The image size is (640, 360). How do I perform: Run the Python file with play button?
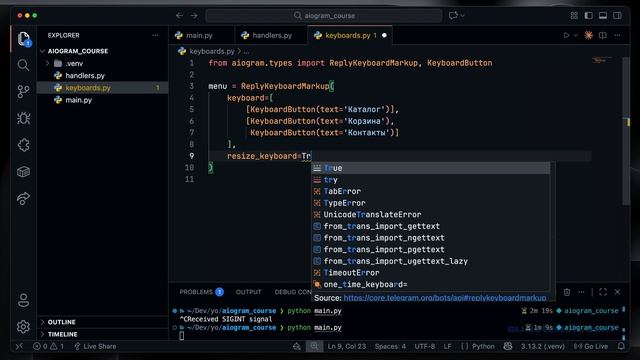pos(566,36)
